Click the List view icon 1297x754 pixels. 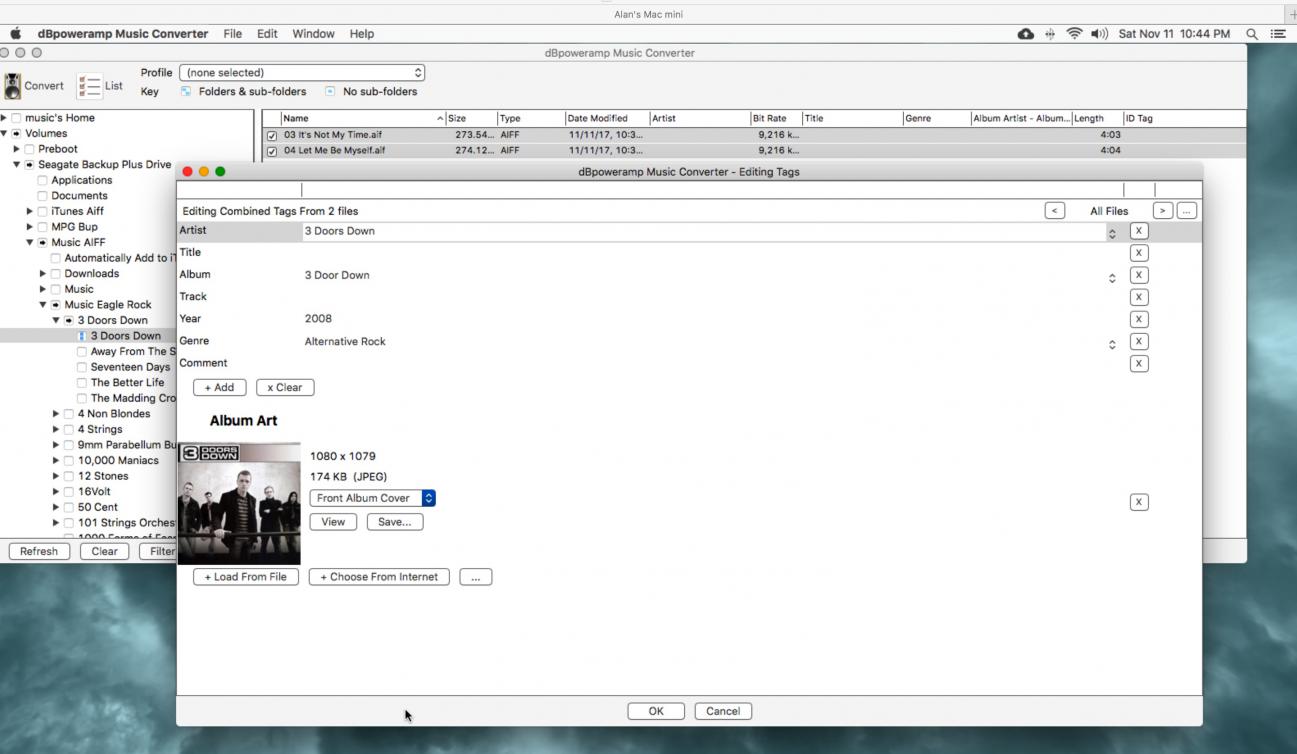coord(90,86)
